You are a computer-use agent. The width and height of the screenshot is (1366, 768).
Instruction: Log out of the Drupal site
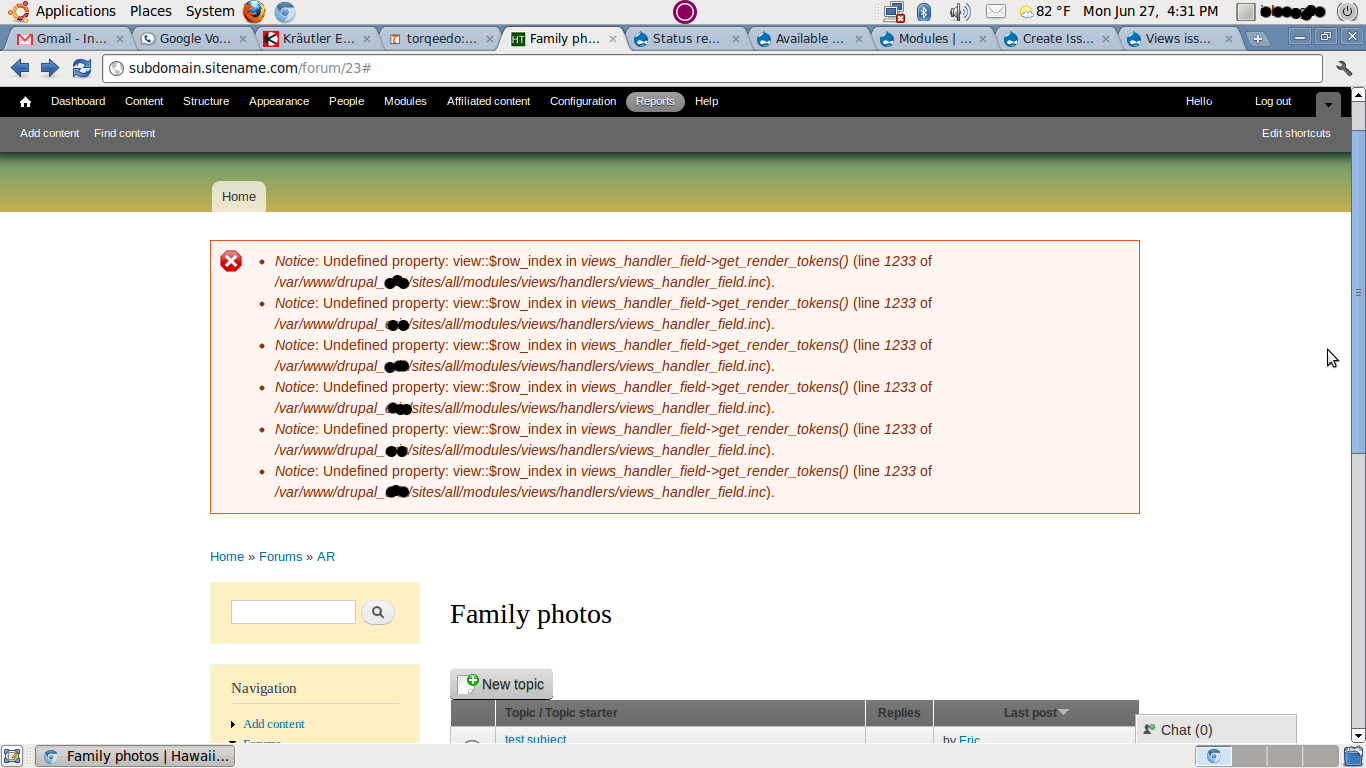(1272, 101)
